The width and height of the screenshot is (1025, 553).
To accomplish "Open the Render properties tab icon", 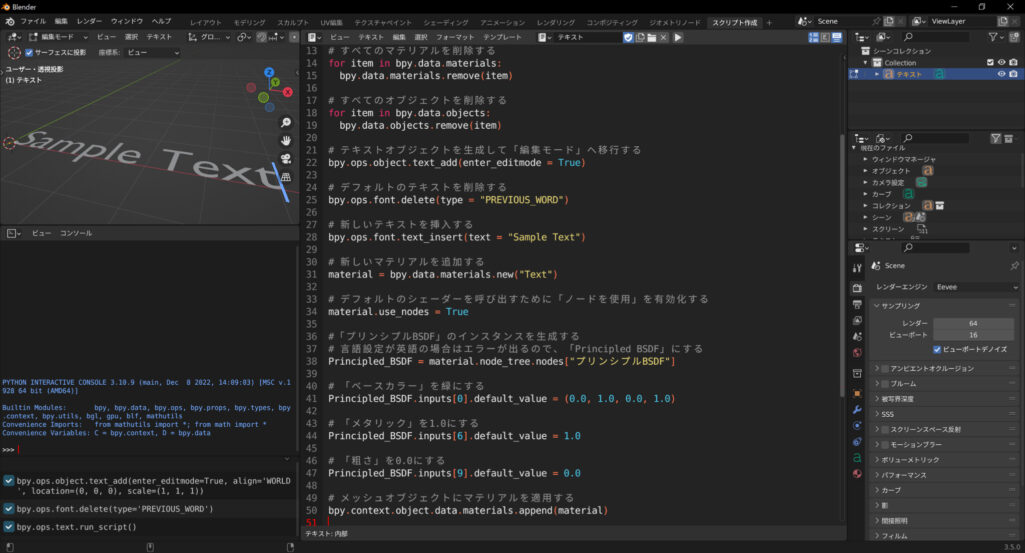I will click(x=857, y=288).
